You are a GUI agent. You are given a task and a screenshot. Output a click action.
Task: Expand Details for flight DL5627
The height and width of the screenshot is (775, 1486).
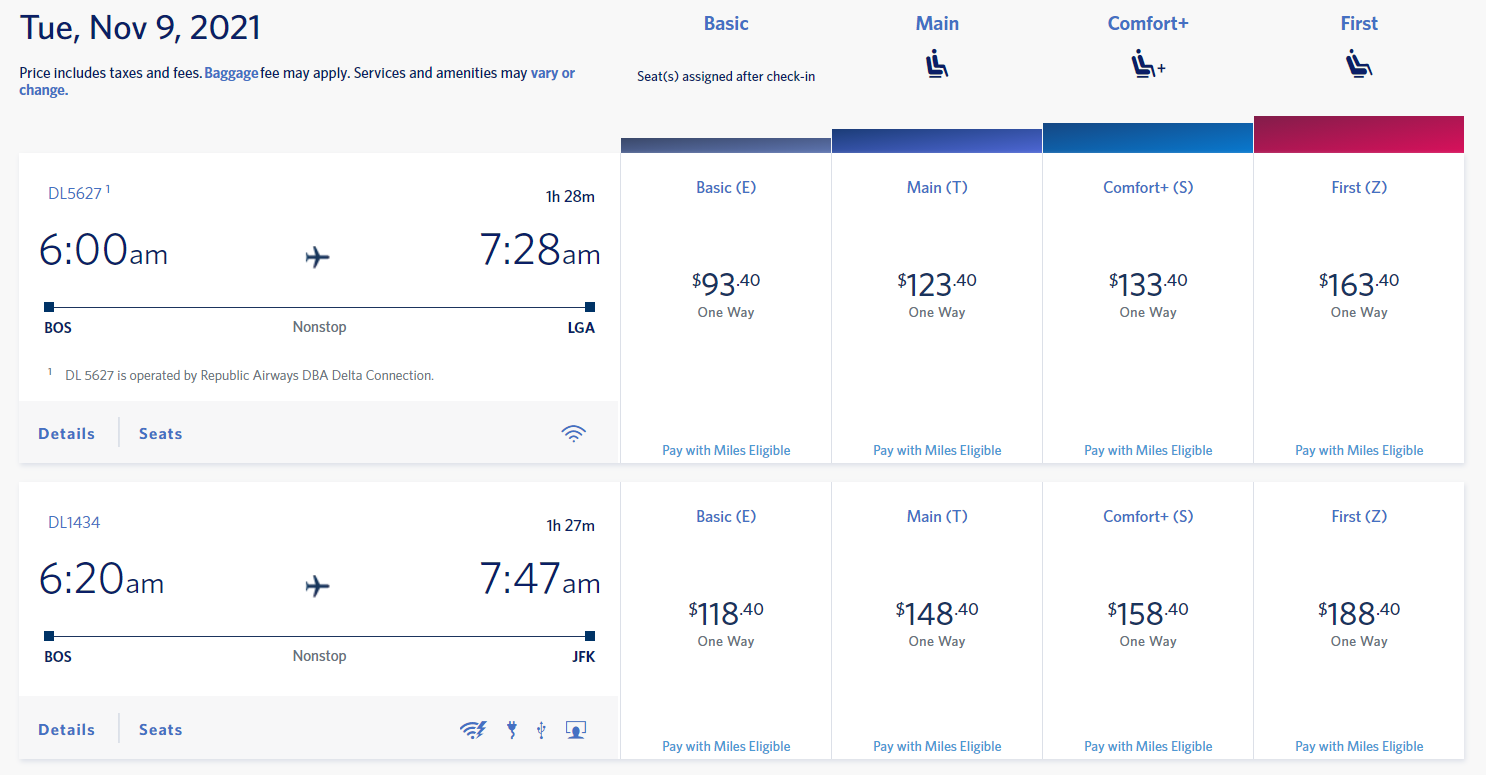click(66, 433)
